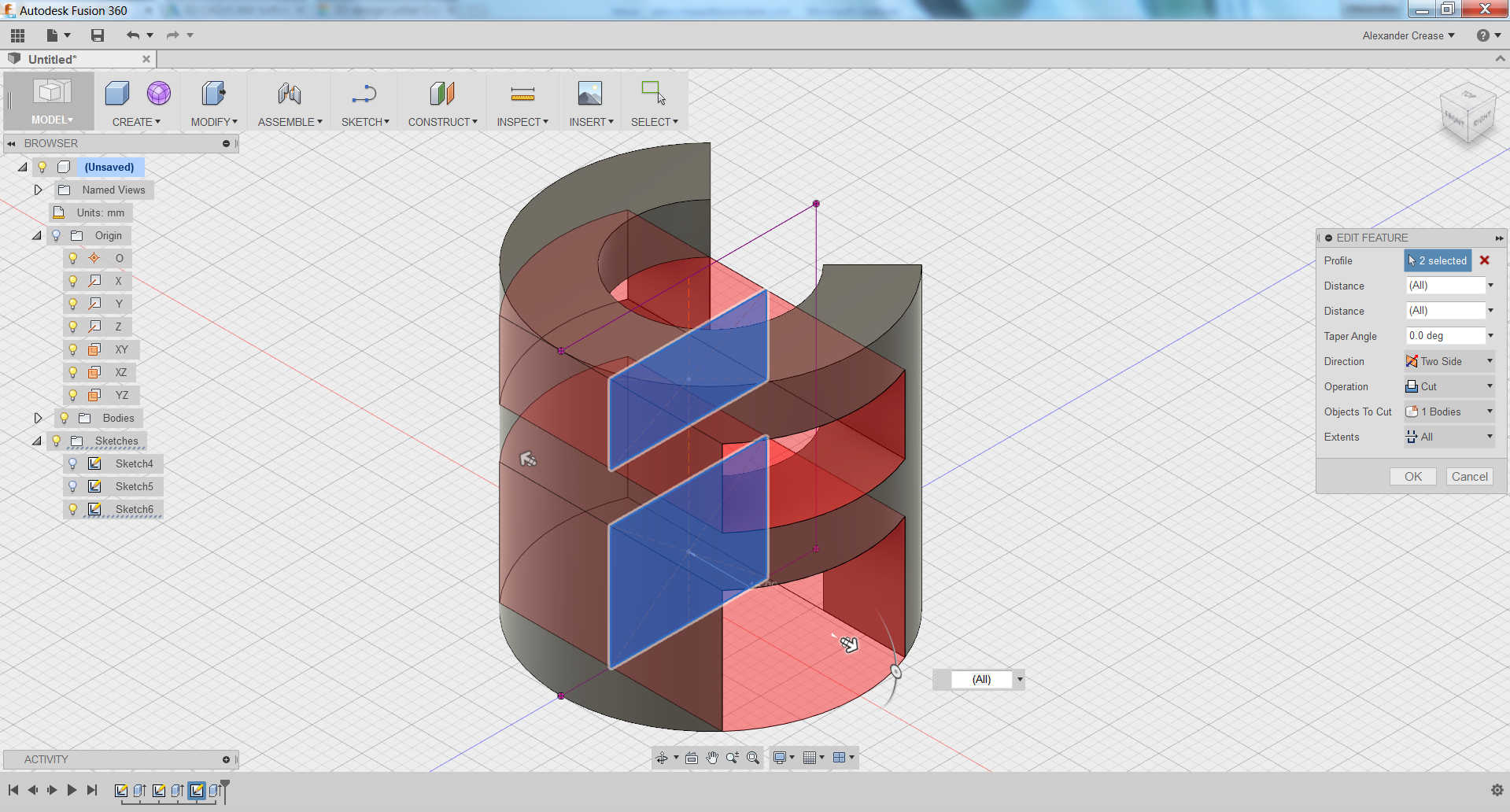The image size is (1510, 812).
Task: Confirm the feature with OK
Action: 1413,477
